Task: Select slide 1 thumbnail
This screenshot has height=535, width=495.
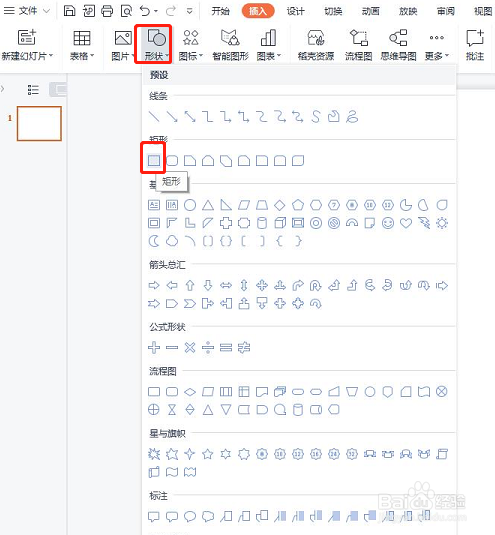Action: (39, 124)
